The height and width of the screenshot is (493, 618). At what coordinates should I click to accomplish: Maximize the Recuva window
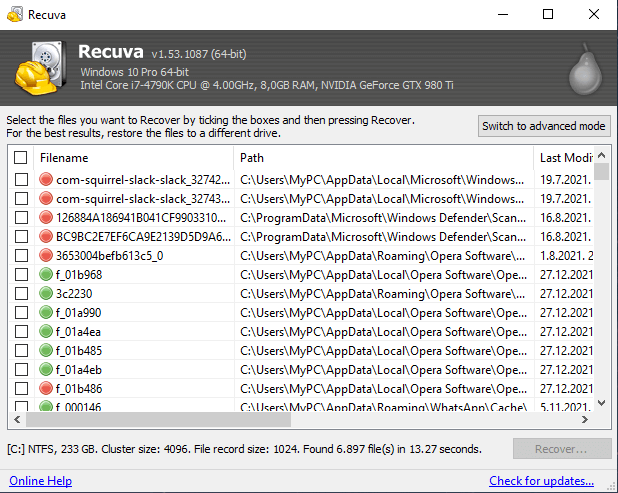pyautogui.click(x=548, y=15)
